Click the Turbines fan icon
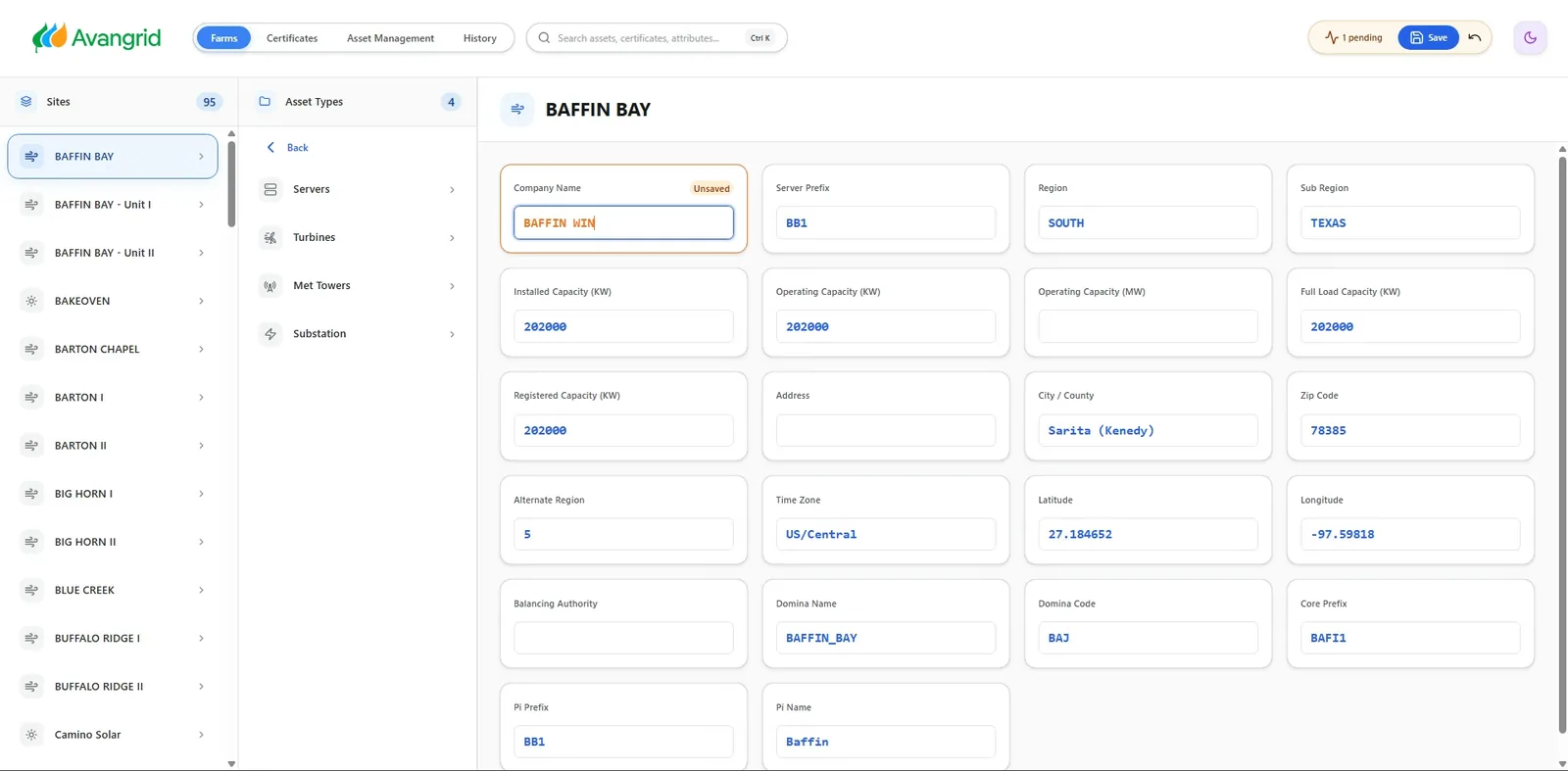 pyautogui.click(x=270, y=237)
